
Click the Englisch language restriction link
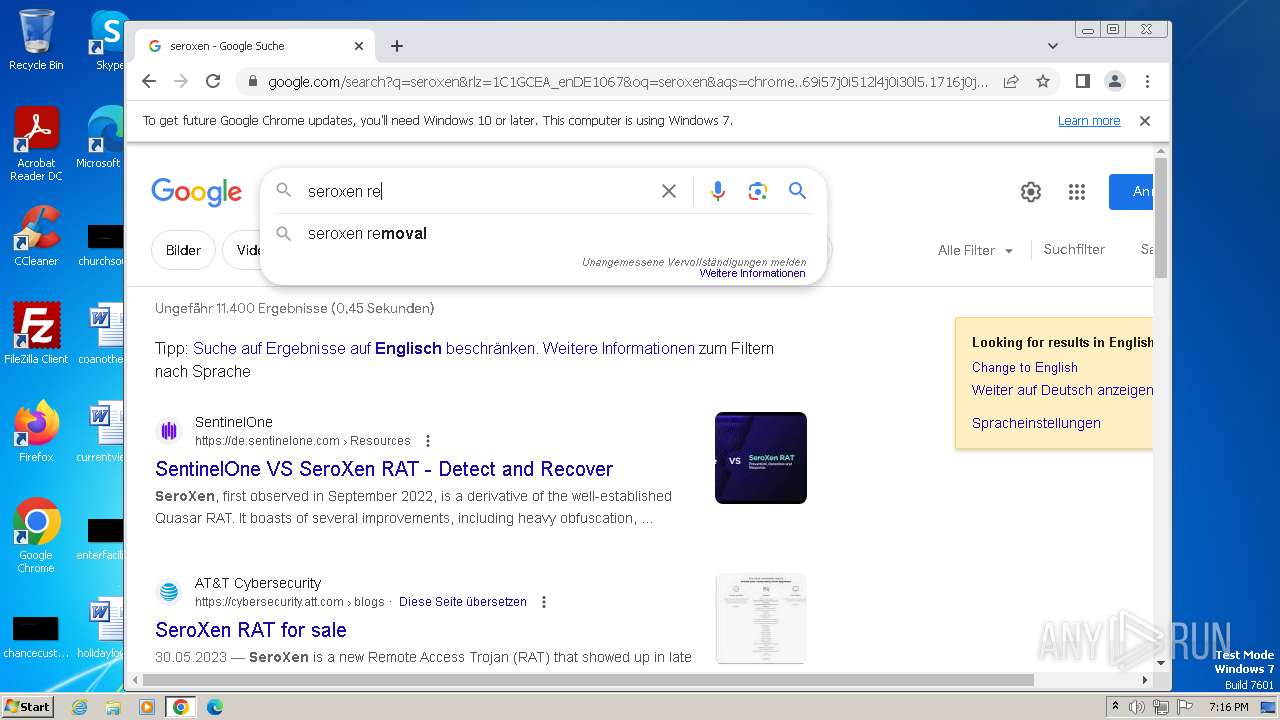[x=408, y=348]
